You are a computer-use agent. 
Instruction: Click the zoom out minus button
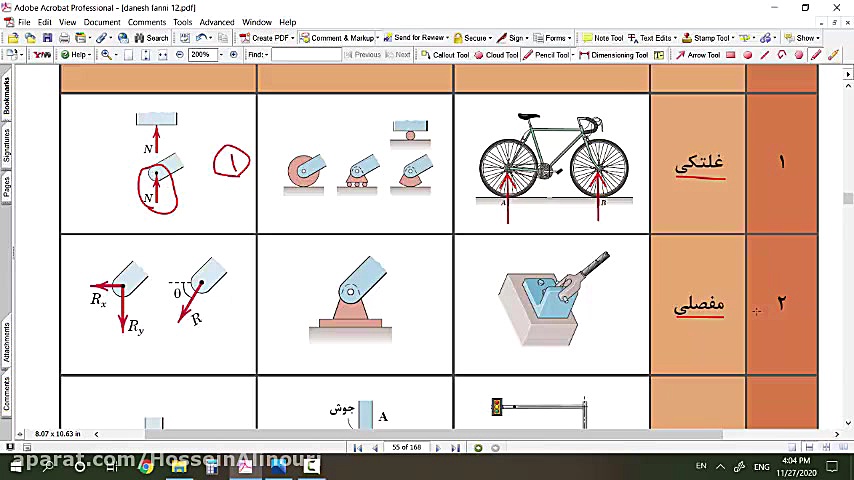180,55
